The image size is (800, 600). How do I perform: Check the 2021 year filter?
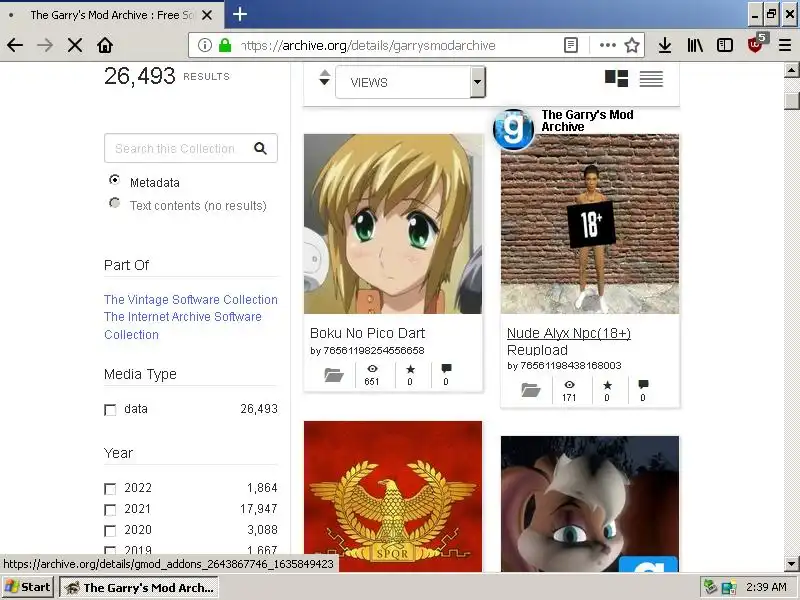click(110, 510)
